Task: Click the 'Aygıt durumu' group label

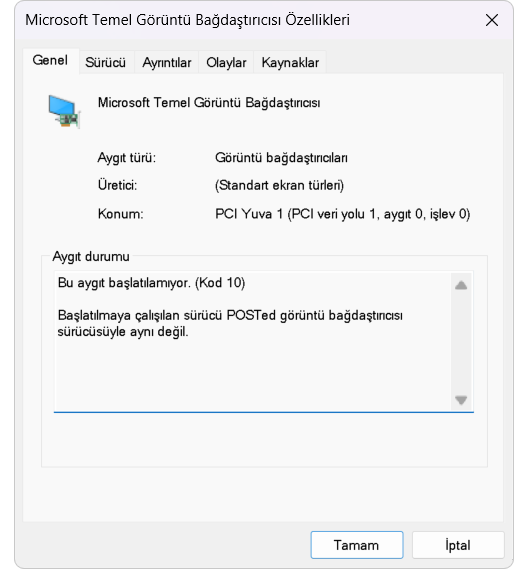Action: point(91,256)
